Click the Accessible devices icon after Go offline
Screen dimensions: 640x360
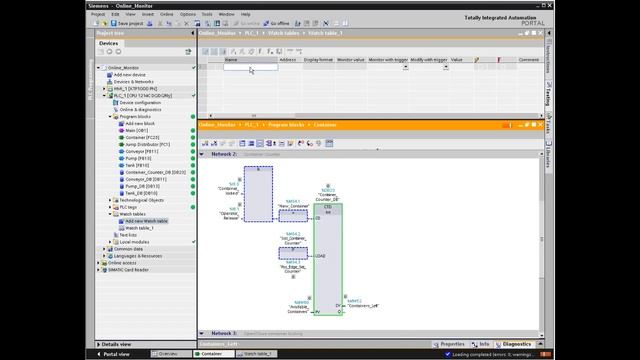pos(298,23)
